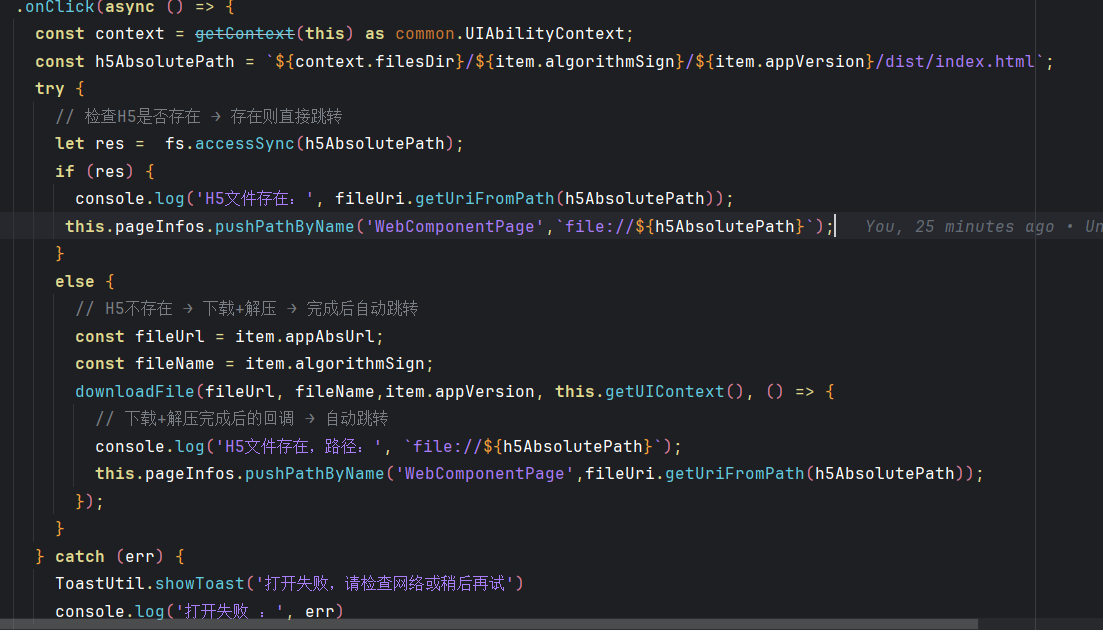Click algorithmSign on the const fileName line
The width and height of the screenshot is (1103, 630).
pos(360,364)
